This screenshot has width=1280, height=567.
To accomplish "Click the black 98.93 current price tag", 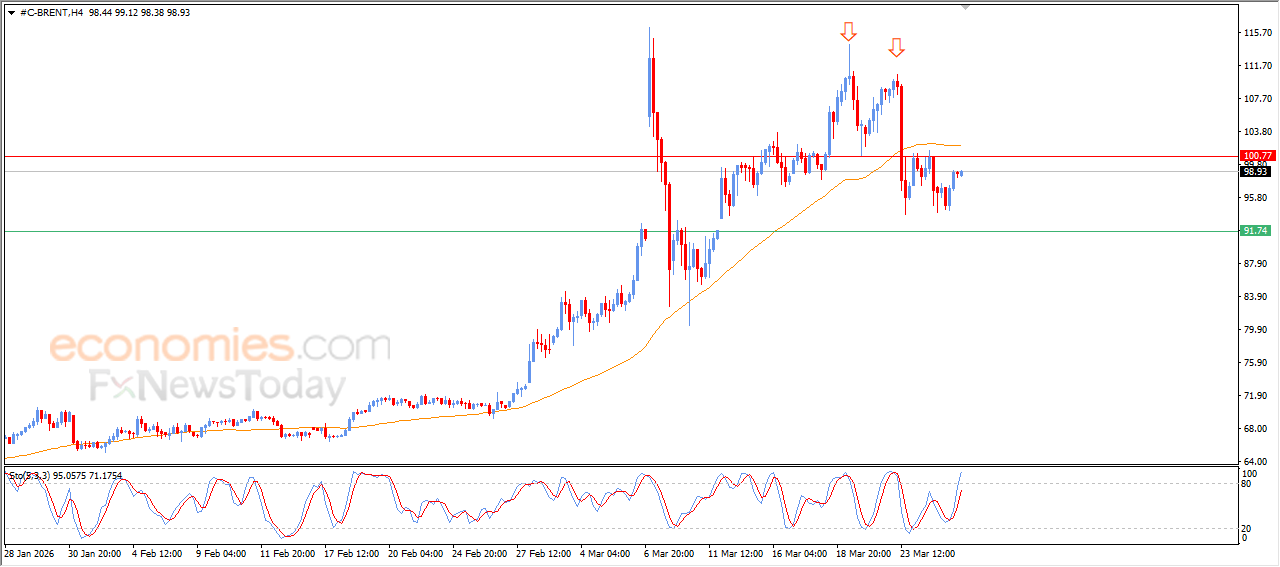I will [1256, 172].
